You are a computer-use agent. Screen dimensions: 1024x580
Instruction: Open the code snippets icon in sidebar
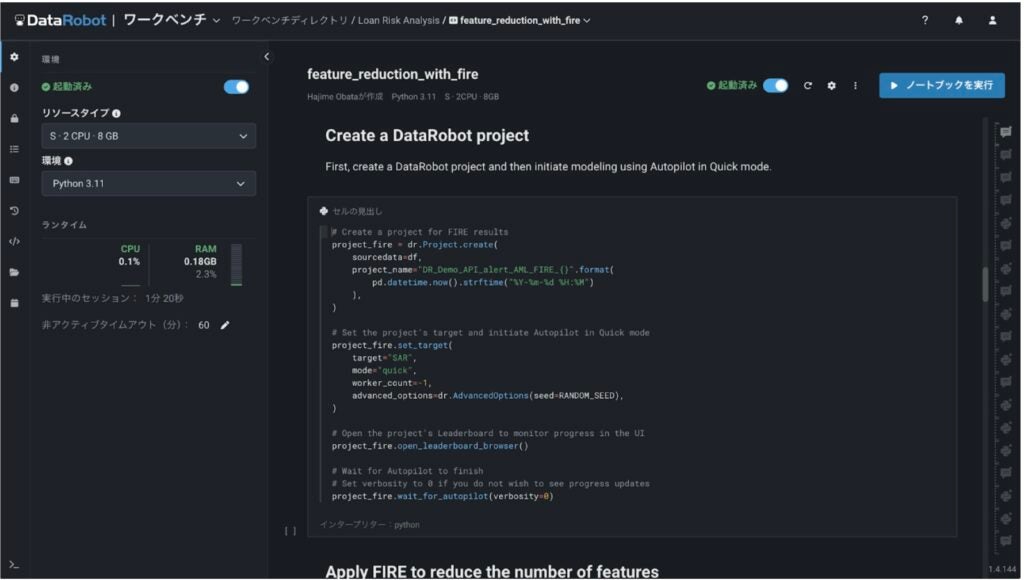14,241
